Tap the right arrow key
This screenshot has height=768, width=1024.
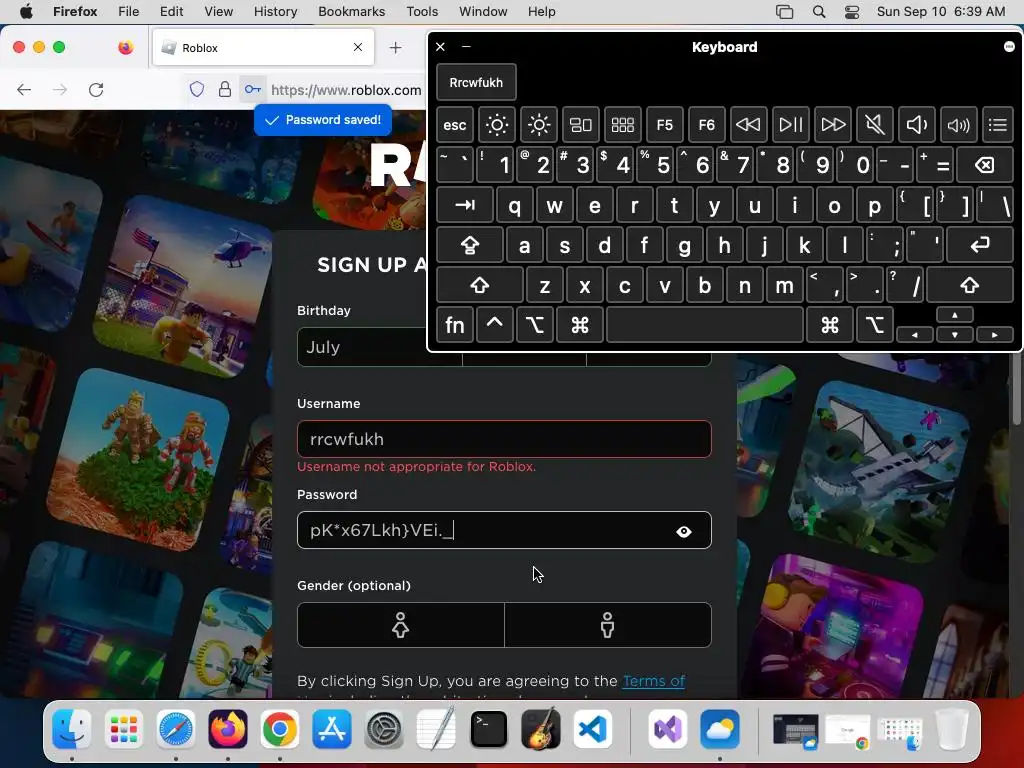[995, 334]
